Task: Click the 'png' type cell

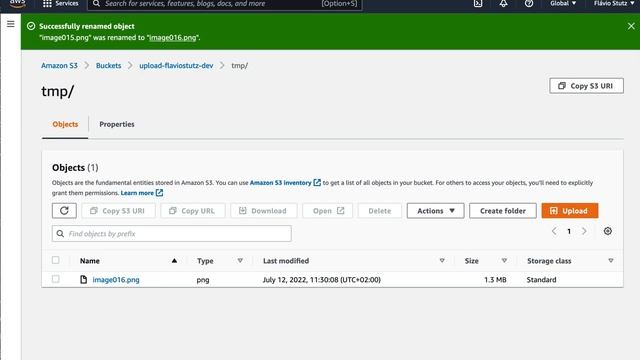Action: pos(203,280)
